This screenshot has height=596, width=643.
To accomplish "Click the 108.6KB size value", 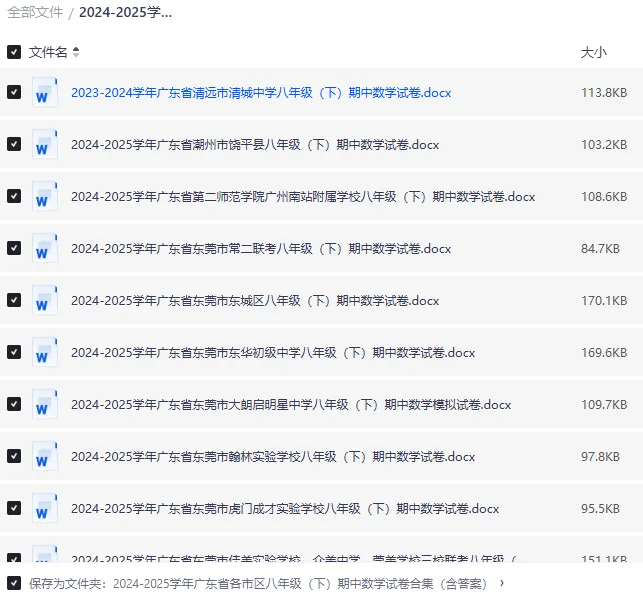I will 604,197.
